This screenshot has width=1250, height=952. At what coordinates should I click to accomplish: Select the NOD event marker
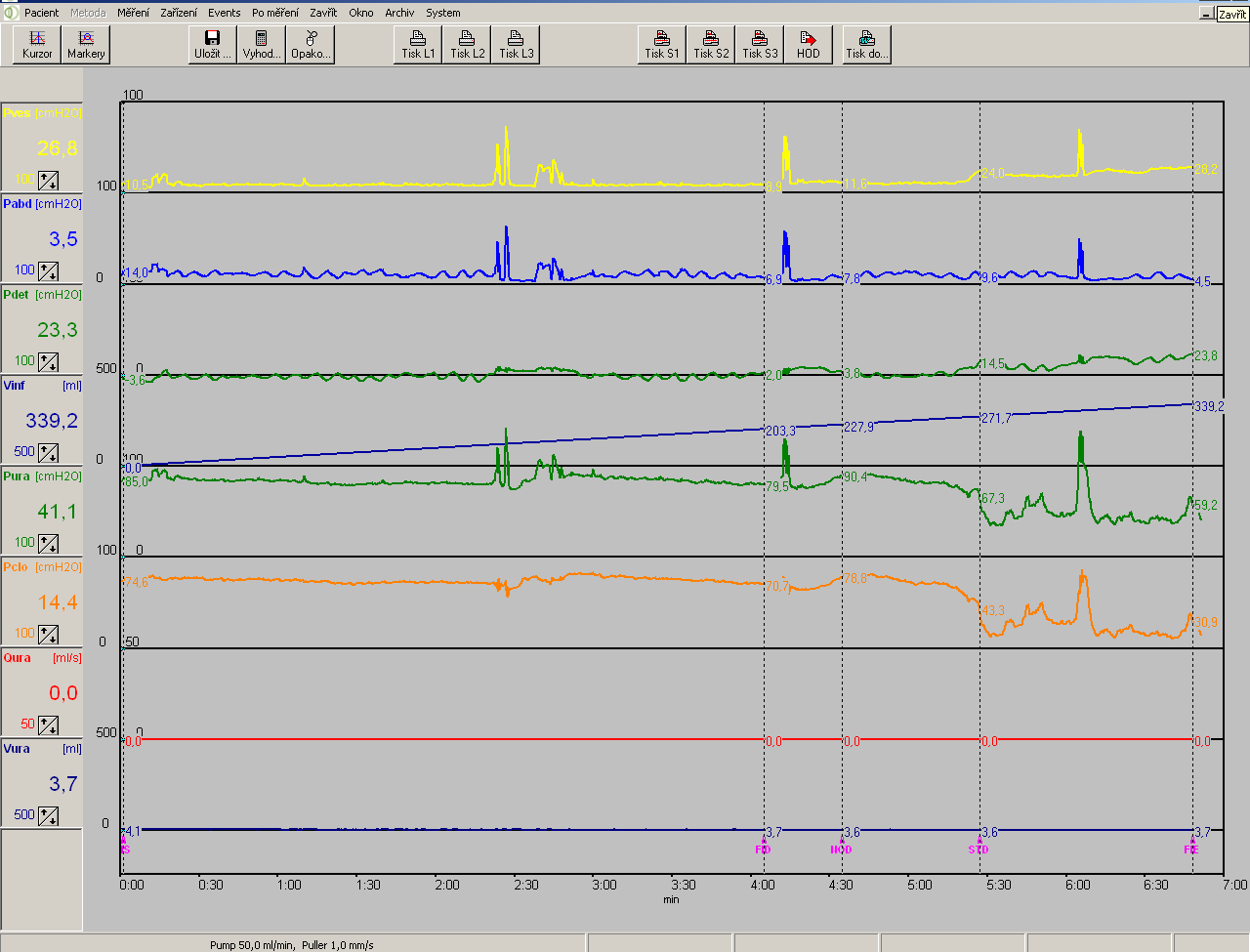click(841, 847)
